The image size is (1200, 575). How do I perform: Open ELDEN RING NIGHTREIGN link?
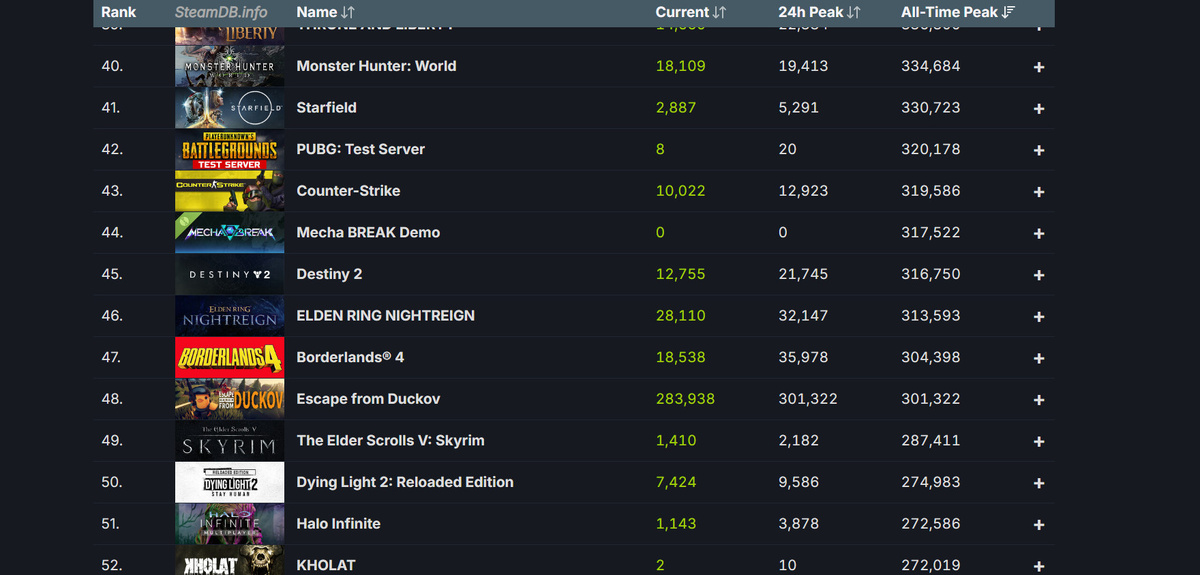pyautogui.click(x=385, y=316)
